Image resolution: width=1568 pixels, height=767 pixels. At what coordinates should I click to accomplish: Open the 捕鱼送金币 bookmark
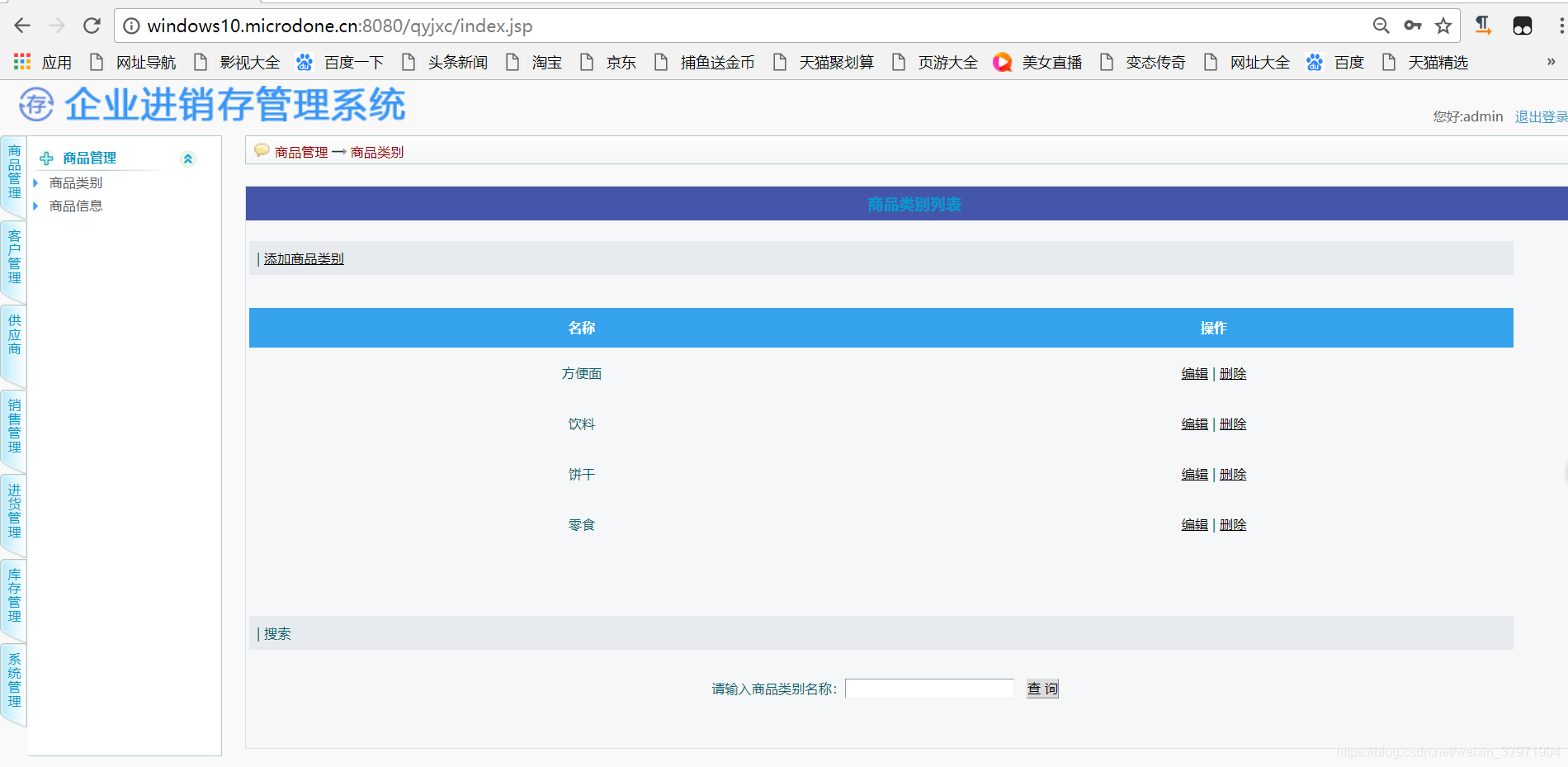[705, 62]
